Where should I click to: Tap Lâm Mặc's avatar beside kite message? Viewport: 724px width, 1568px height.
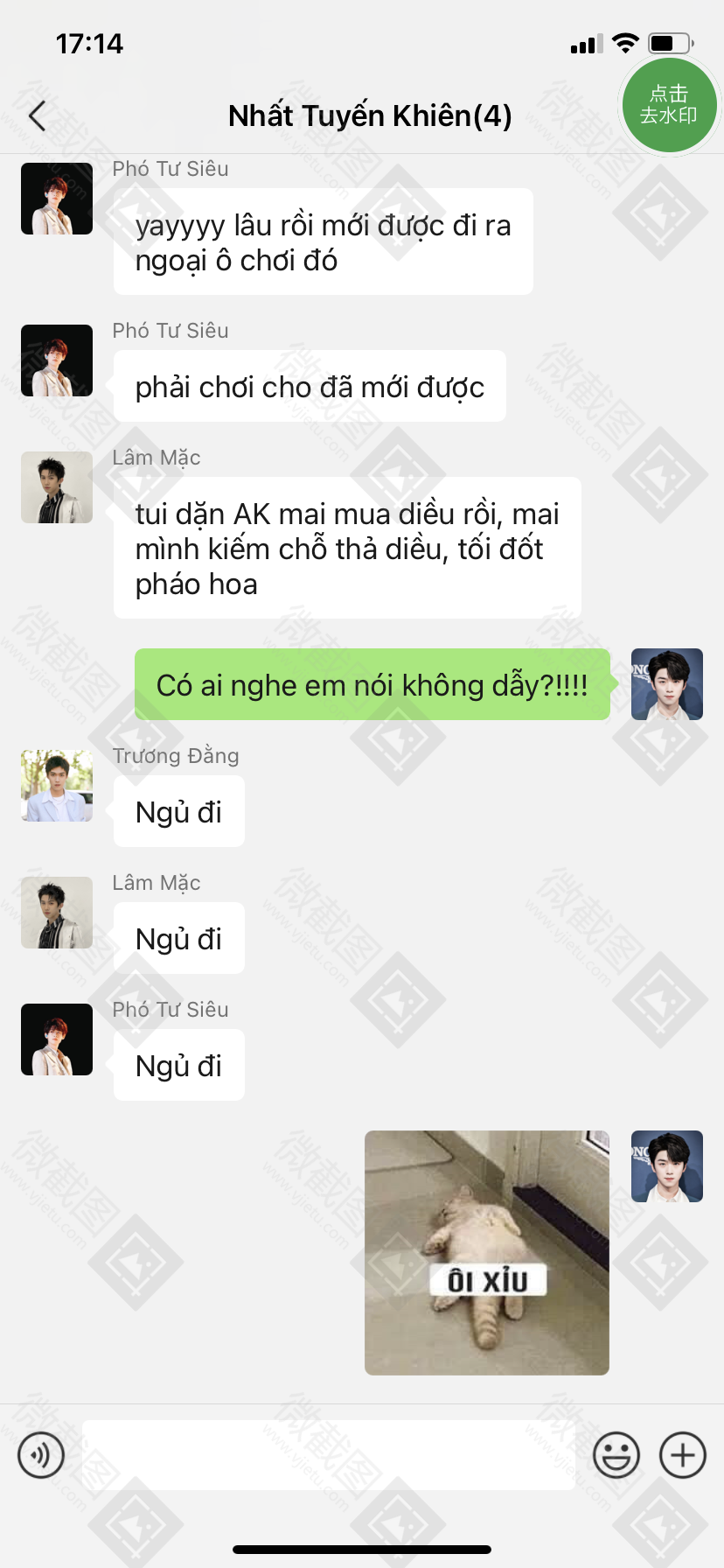pos(57,487)
